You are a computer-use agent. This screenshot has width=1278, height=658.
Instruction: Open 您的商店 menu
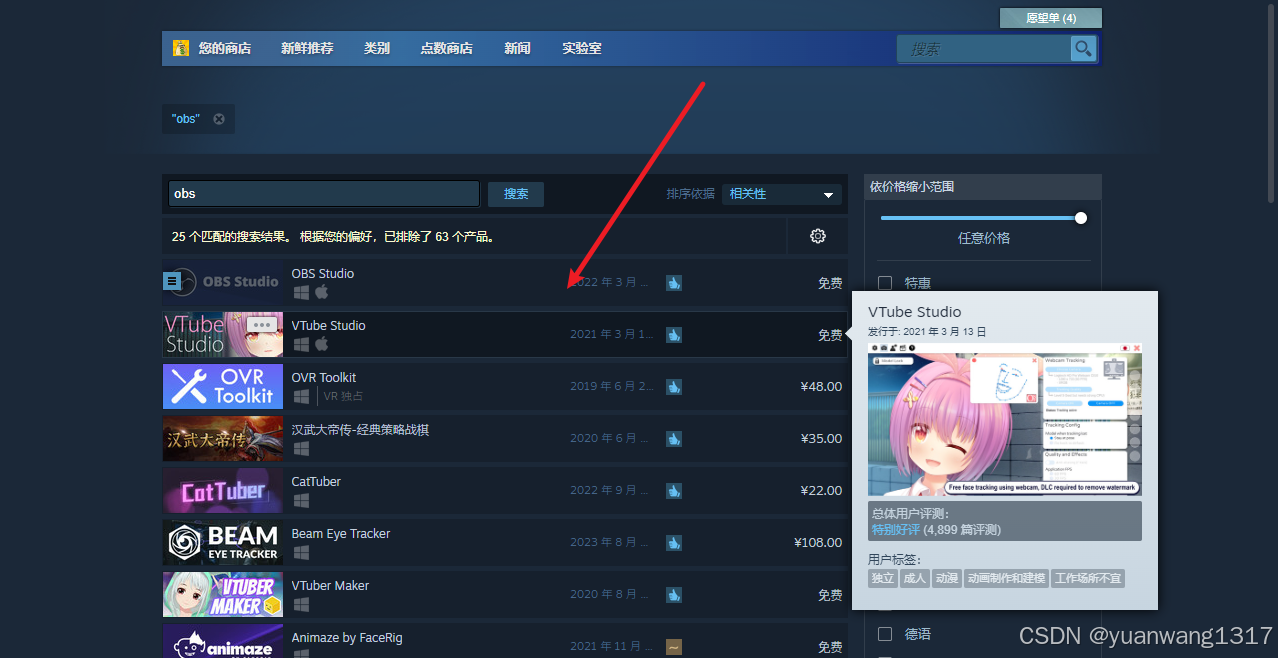(x=225, y=48)
